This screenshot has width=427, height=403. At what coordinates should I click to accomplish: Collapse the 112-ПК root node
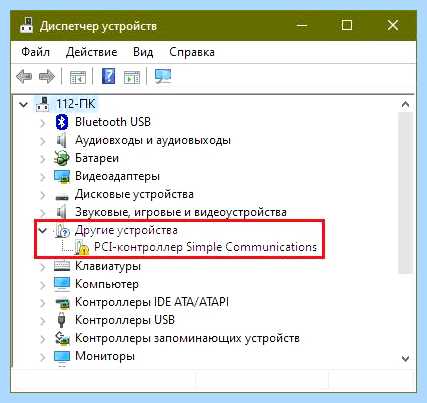pos(23,104)
